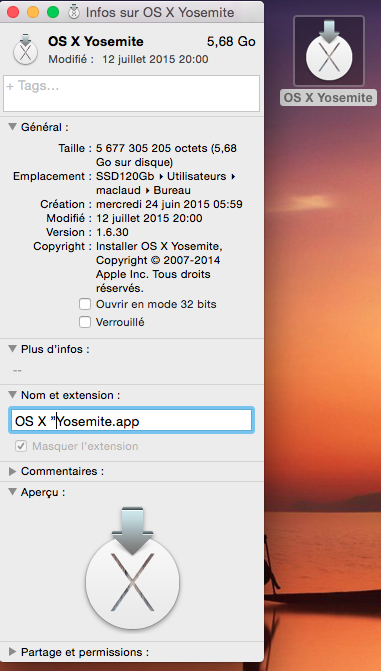This screenshot has width=381, height=671.
Task: Click the 5,68 Go size in header
Action: click(231, 42)
